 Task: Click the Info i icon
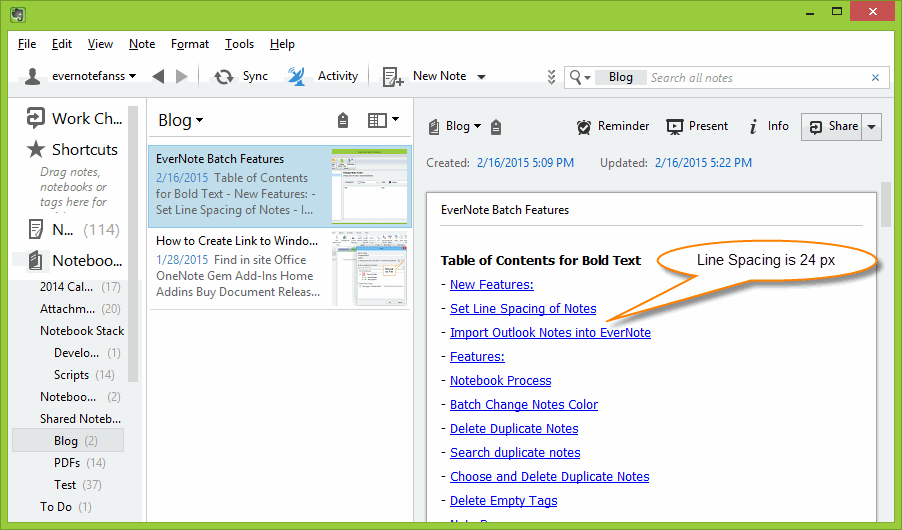tap(753, 127)
